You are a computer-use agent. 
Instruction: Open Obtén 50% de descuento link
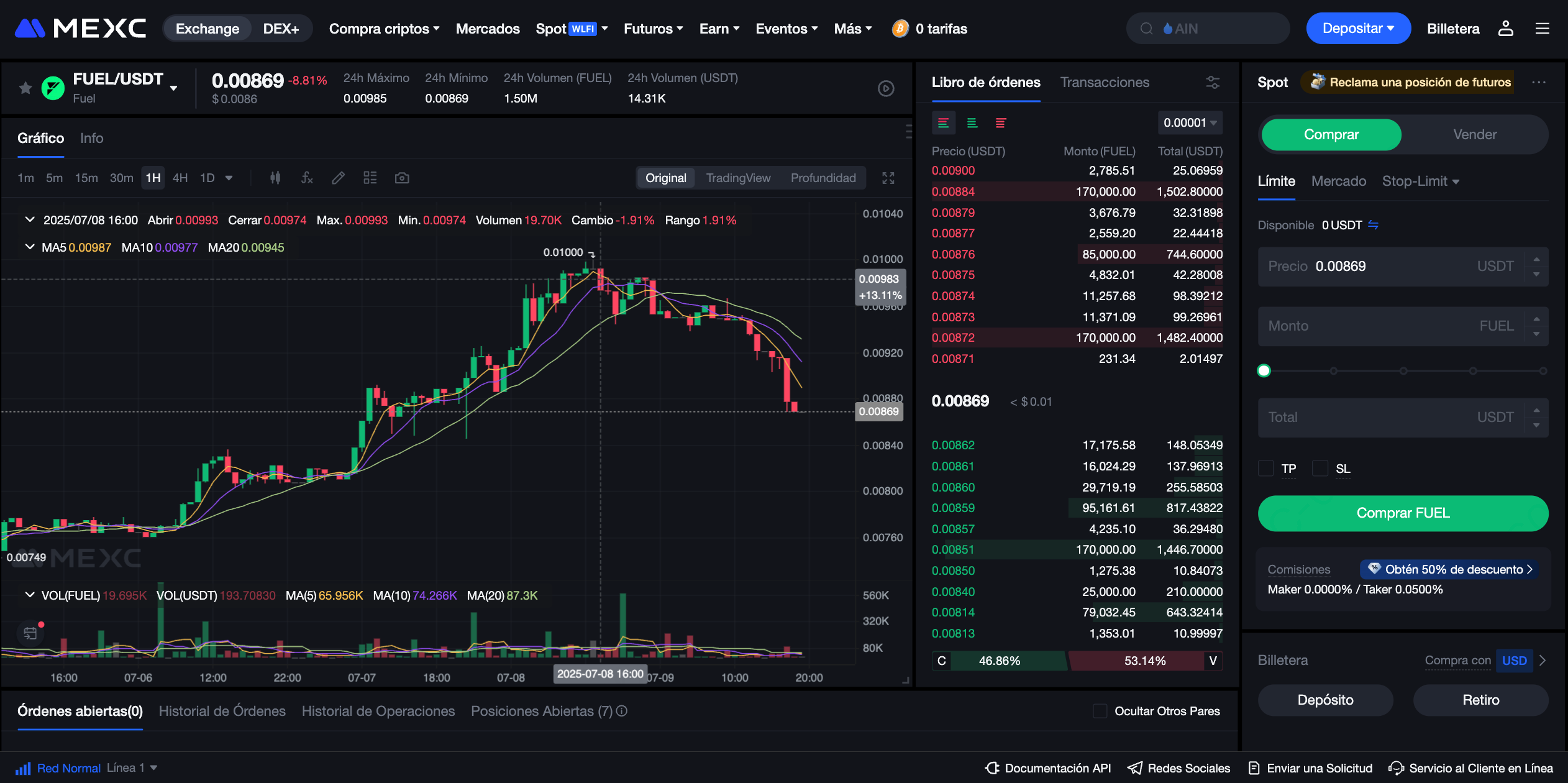[x=1449, y=569]
